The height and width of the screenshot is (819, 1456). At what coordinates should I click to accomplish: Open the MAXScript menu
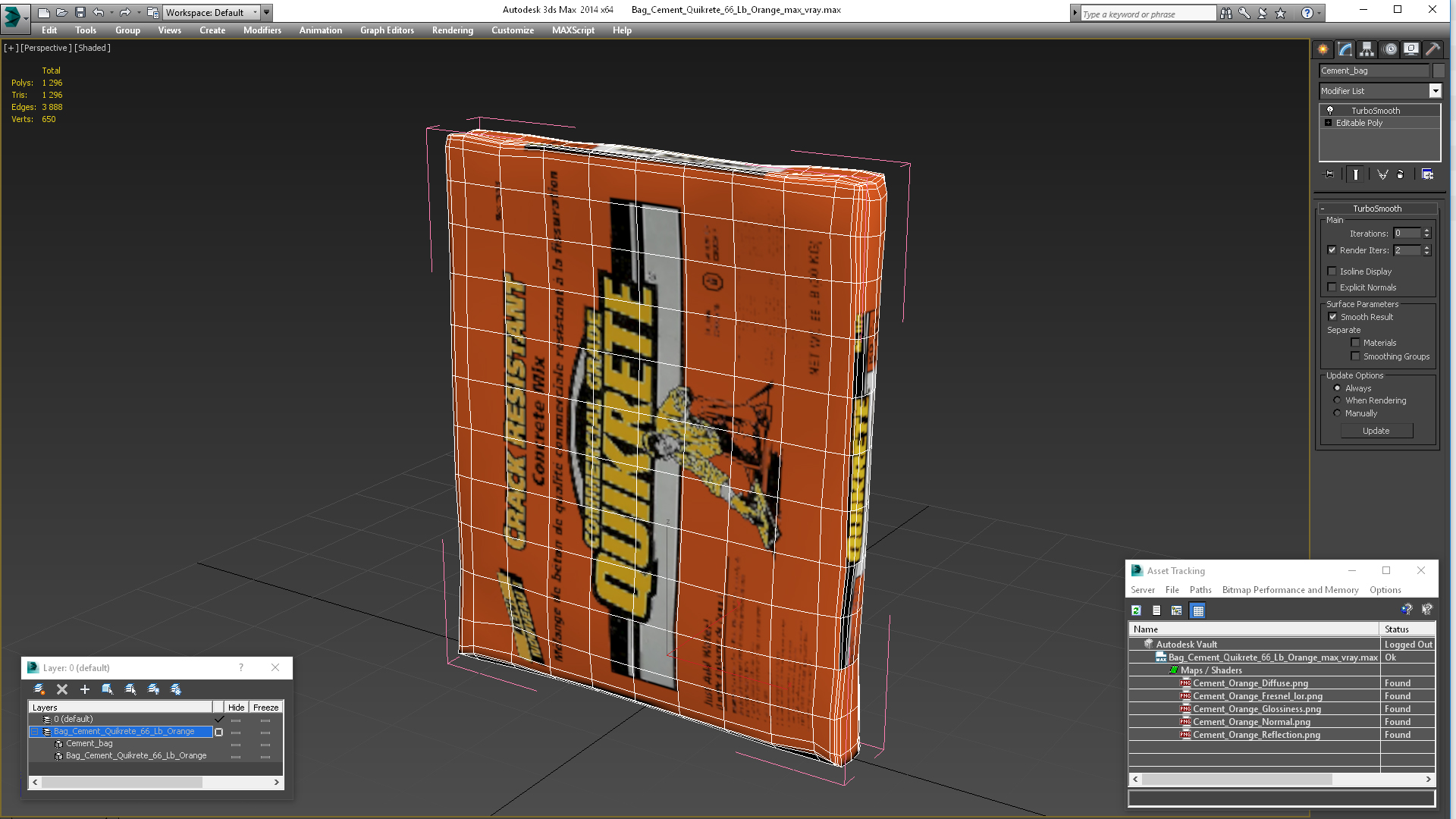tap(573, 30)
